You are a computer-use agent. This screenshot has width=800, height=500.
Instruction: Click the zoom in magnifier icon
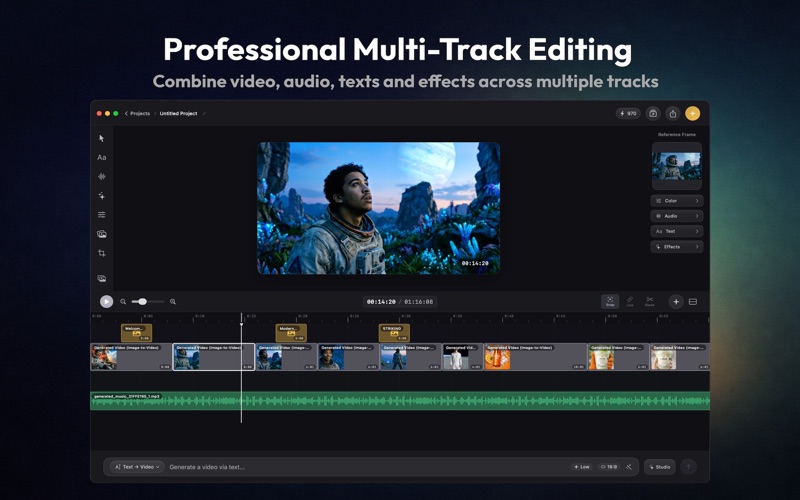pos(173,302)
